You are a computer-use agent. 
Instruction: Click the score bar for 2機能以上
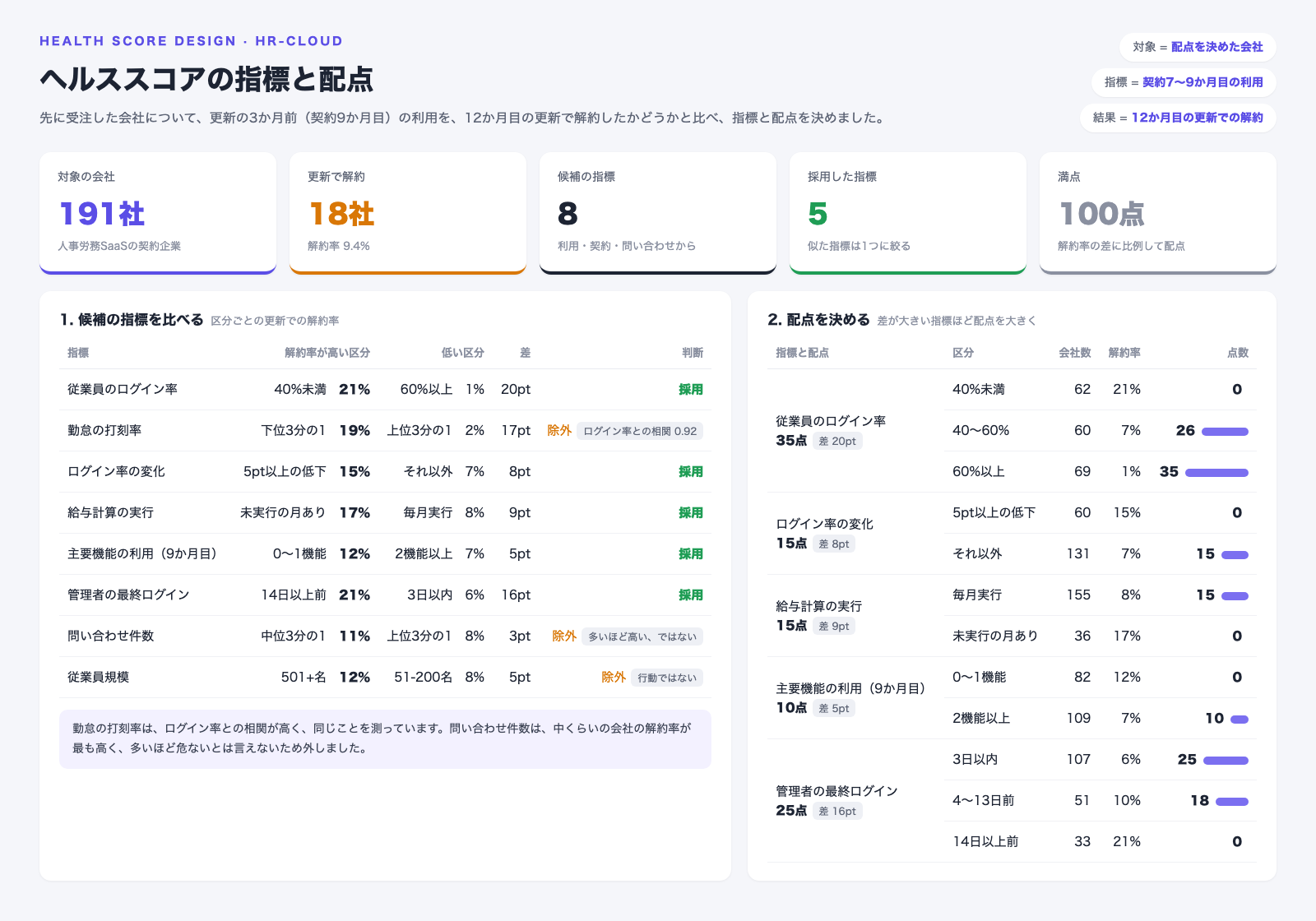(1240, 720)
